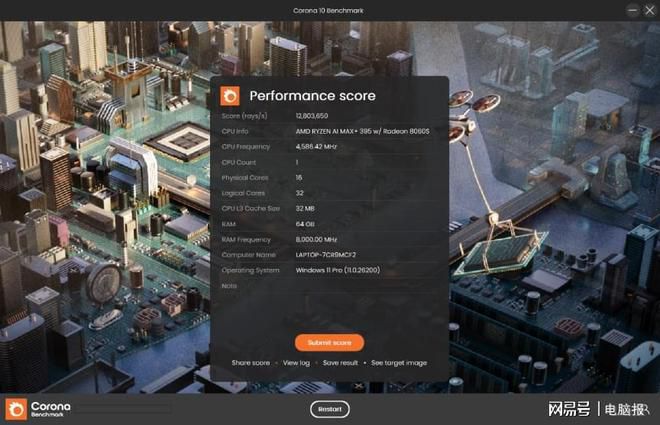Screen dimensions: 660x425
Task: Click the Performance score heading
Action: coord(312,96)
